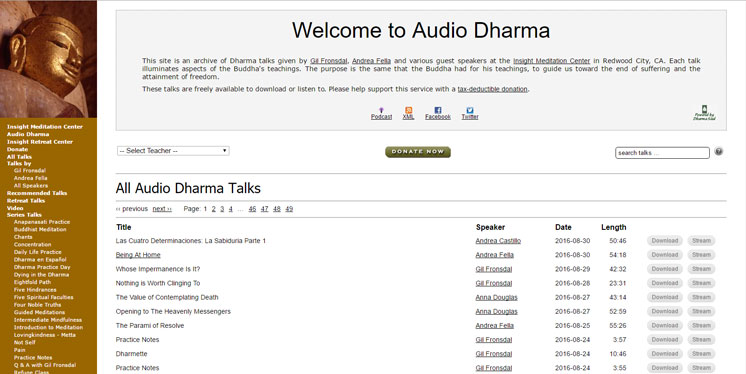746x374 pixels.
Task: Download Whose Impermanence Is It?
Action: (665, 269)
